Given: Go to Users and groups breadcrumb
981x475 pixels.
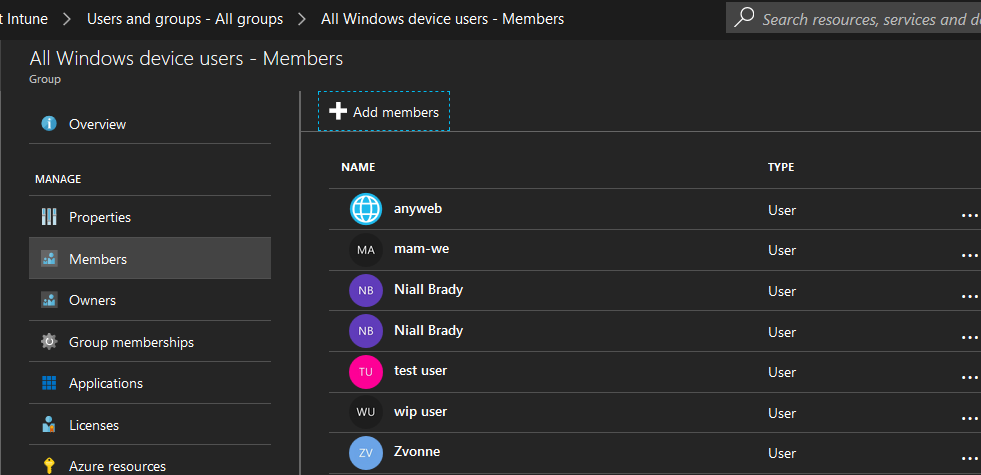Looking at the screenshot, I should pos(185,19).
